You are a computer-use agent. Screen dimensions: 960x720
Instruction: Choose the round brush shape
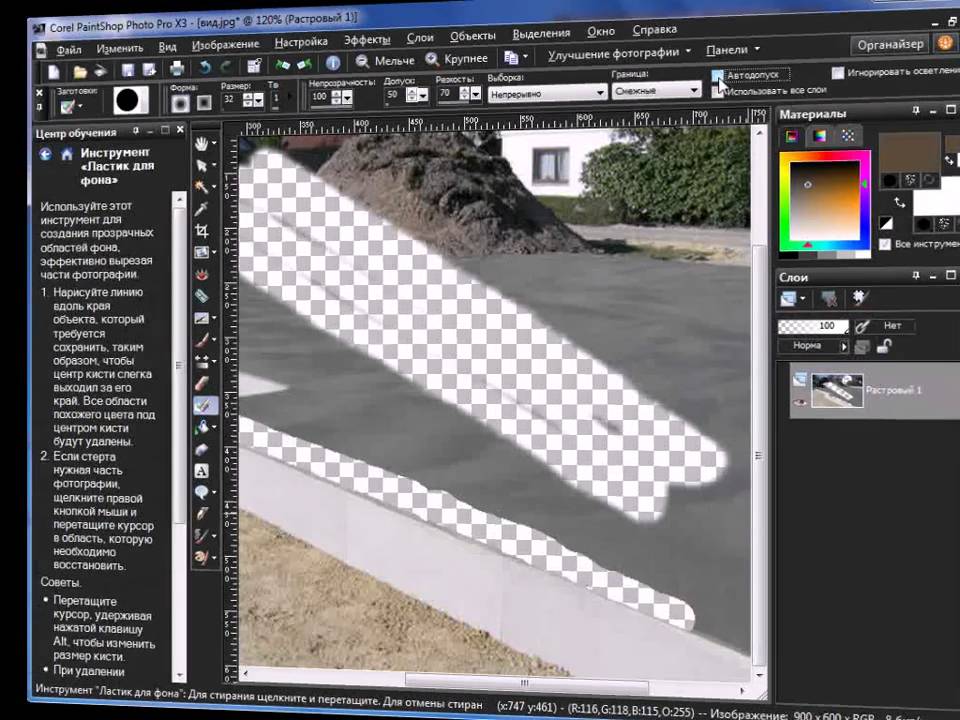[x=180, y=103]
